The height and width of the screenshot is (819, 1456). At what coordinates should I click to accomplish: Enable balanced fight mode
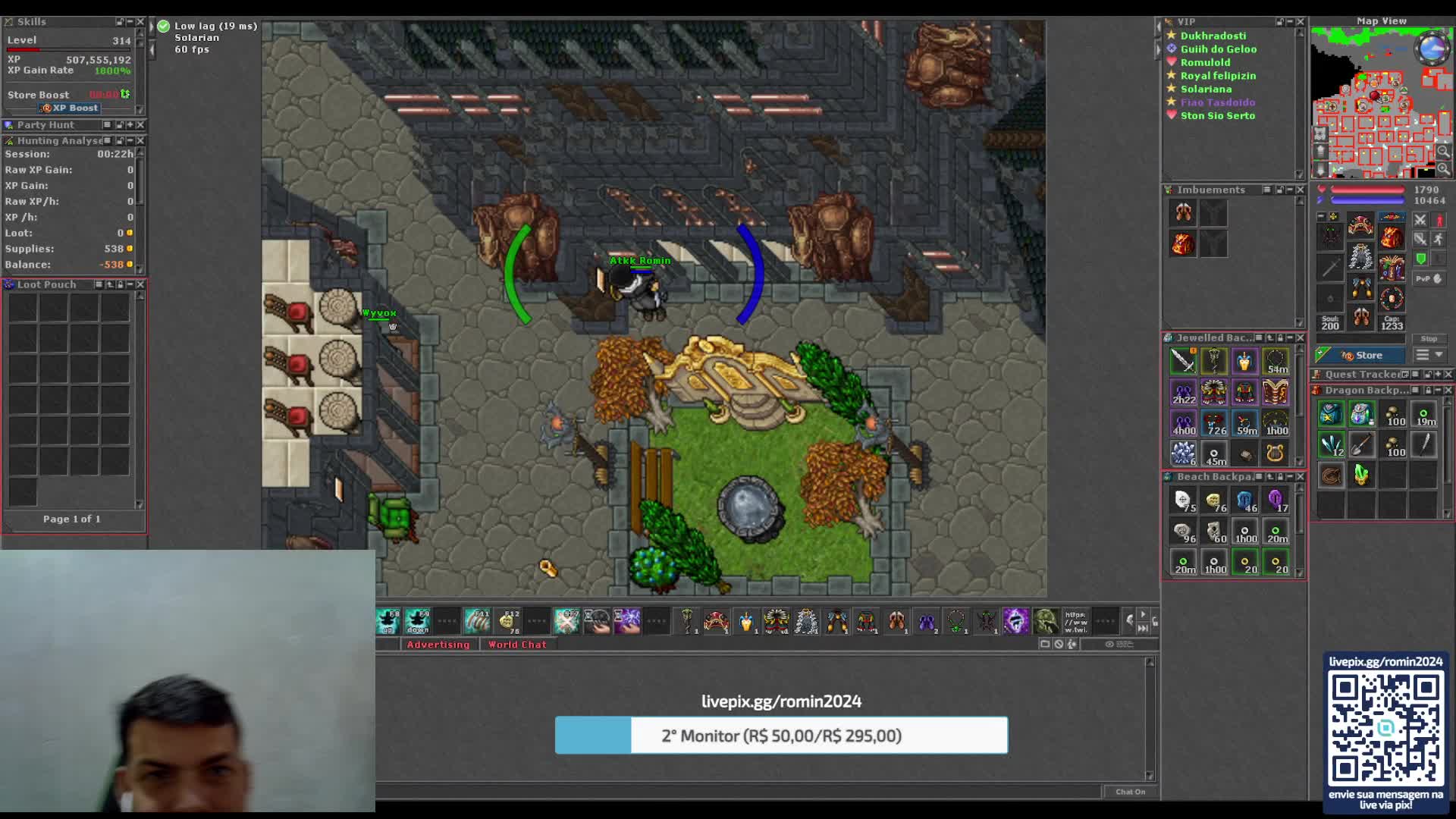tap(1420, 239)
